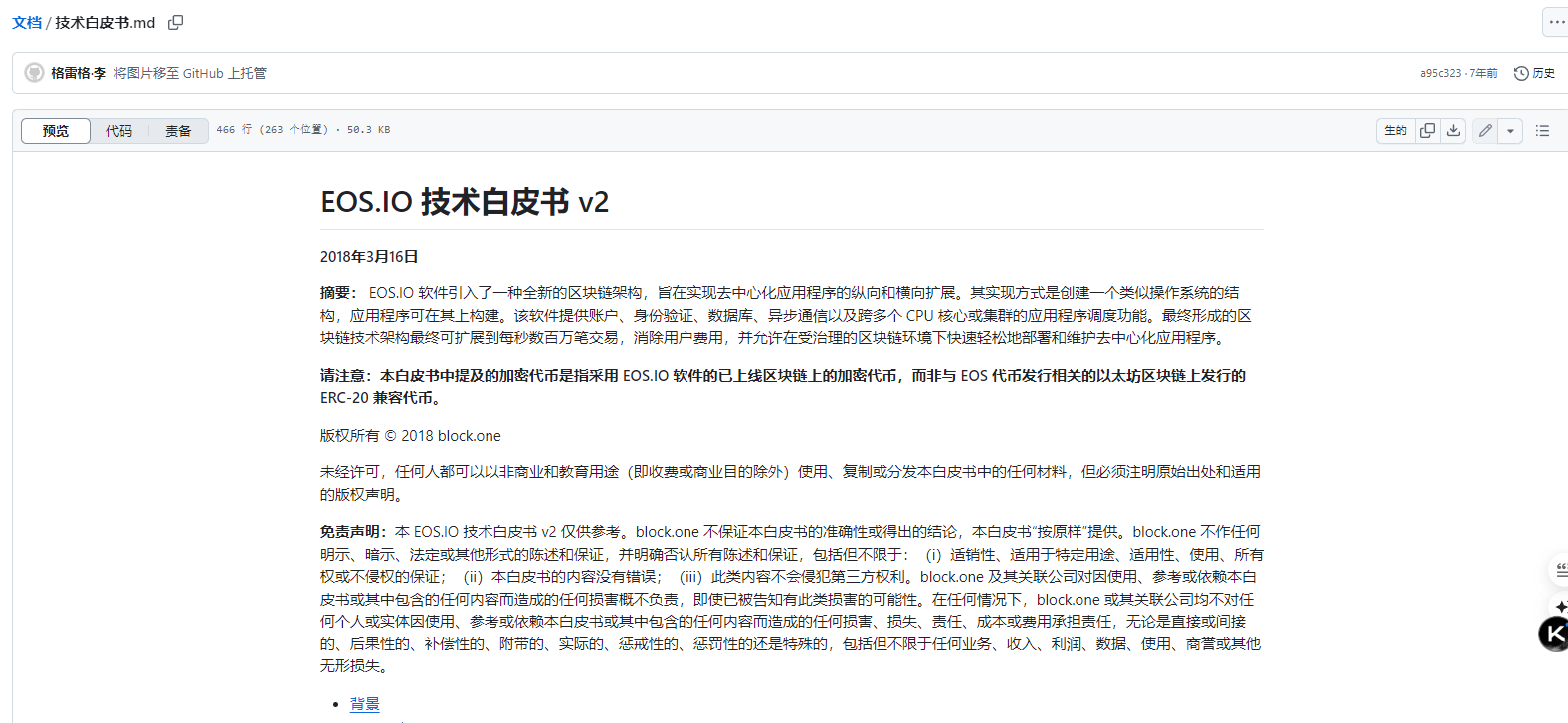Click the bold 摘要 label
This screenshot has width=1568, height=723.
point(338,293)
